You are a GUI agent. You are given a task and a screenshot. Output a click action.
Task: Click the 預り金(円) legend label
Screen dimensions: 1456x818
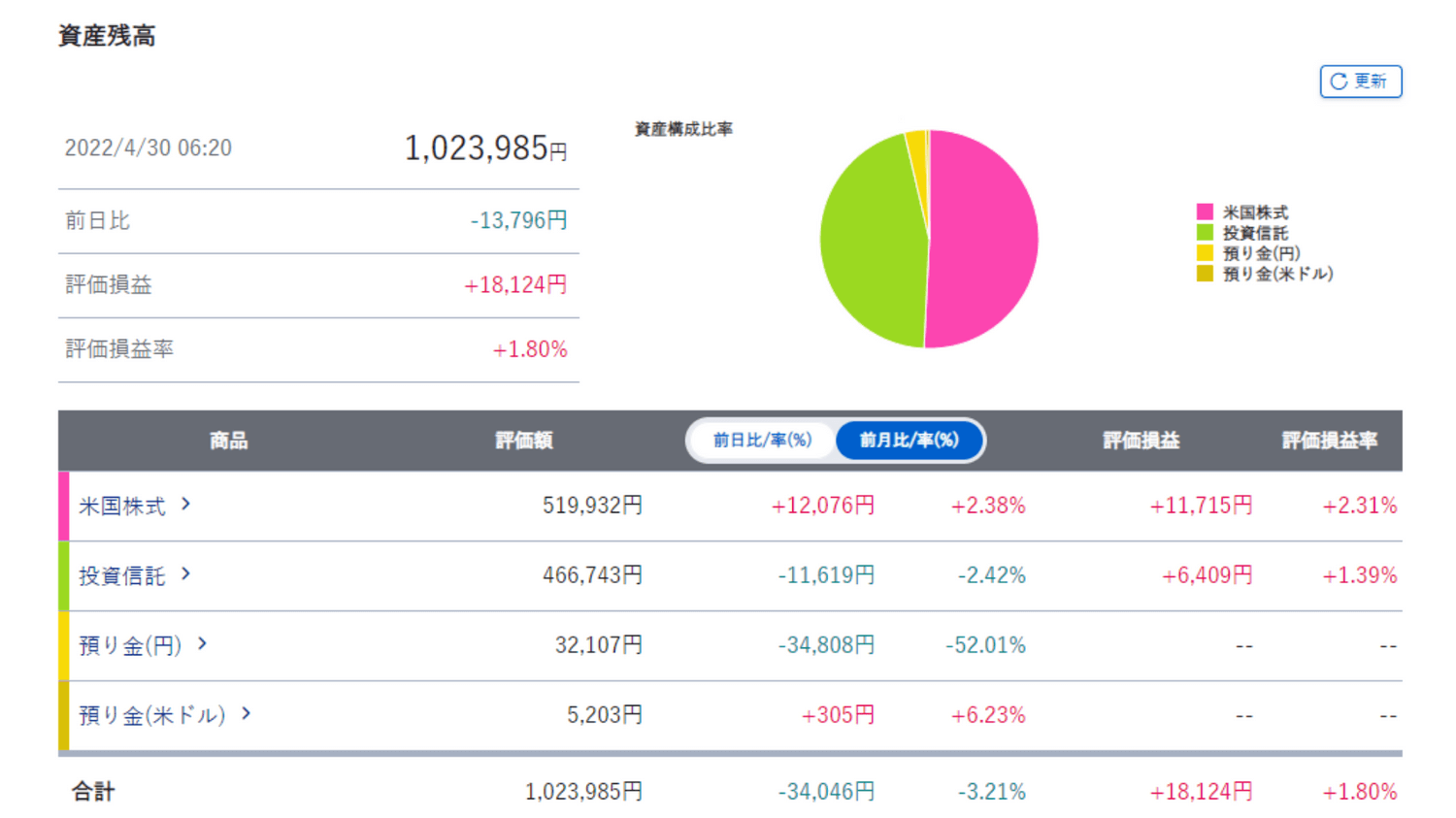coord(1262,253)
